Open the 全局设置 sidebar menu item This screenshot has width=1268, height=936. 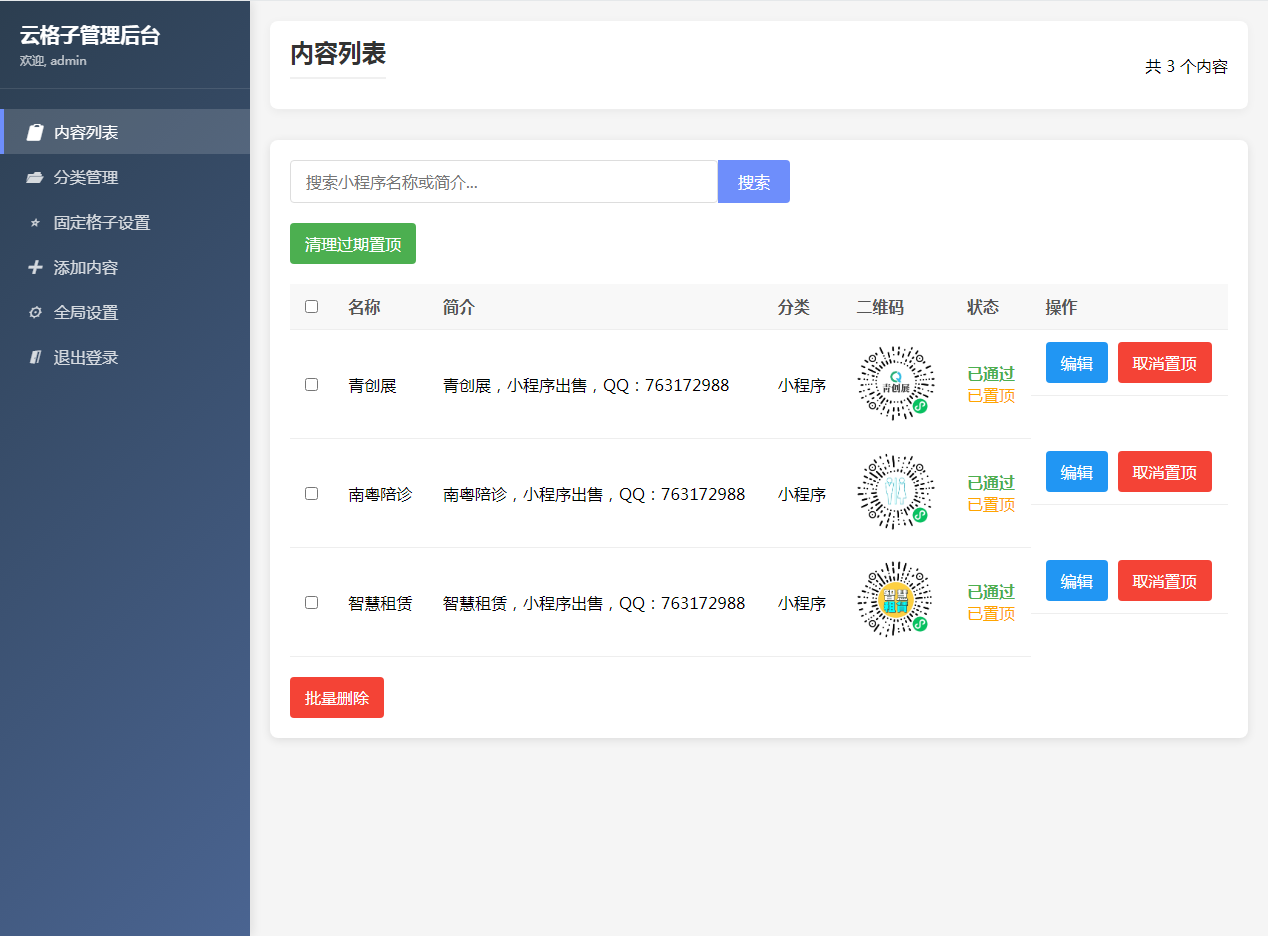click(x=86, y=313)
